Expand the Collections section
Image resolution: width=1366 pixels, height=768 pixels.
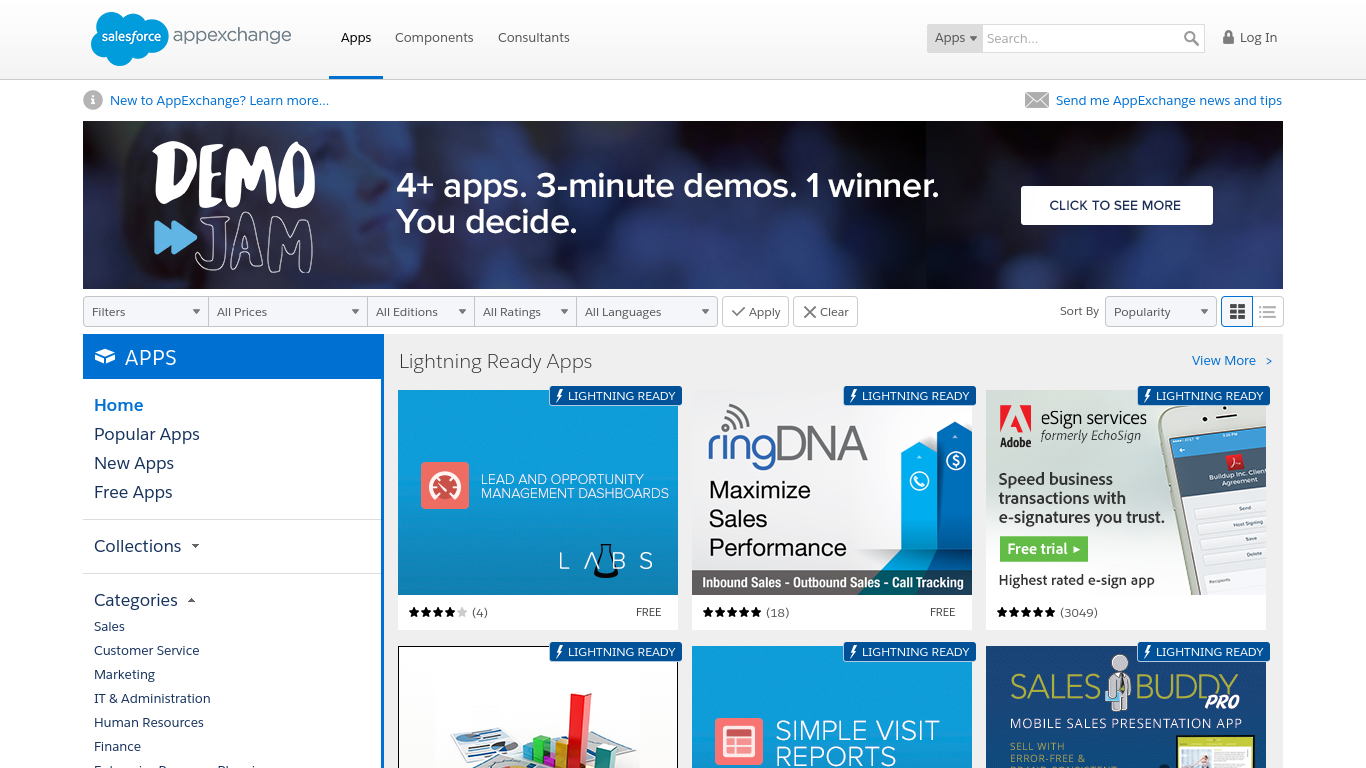tap(147, 546)
